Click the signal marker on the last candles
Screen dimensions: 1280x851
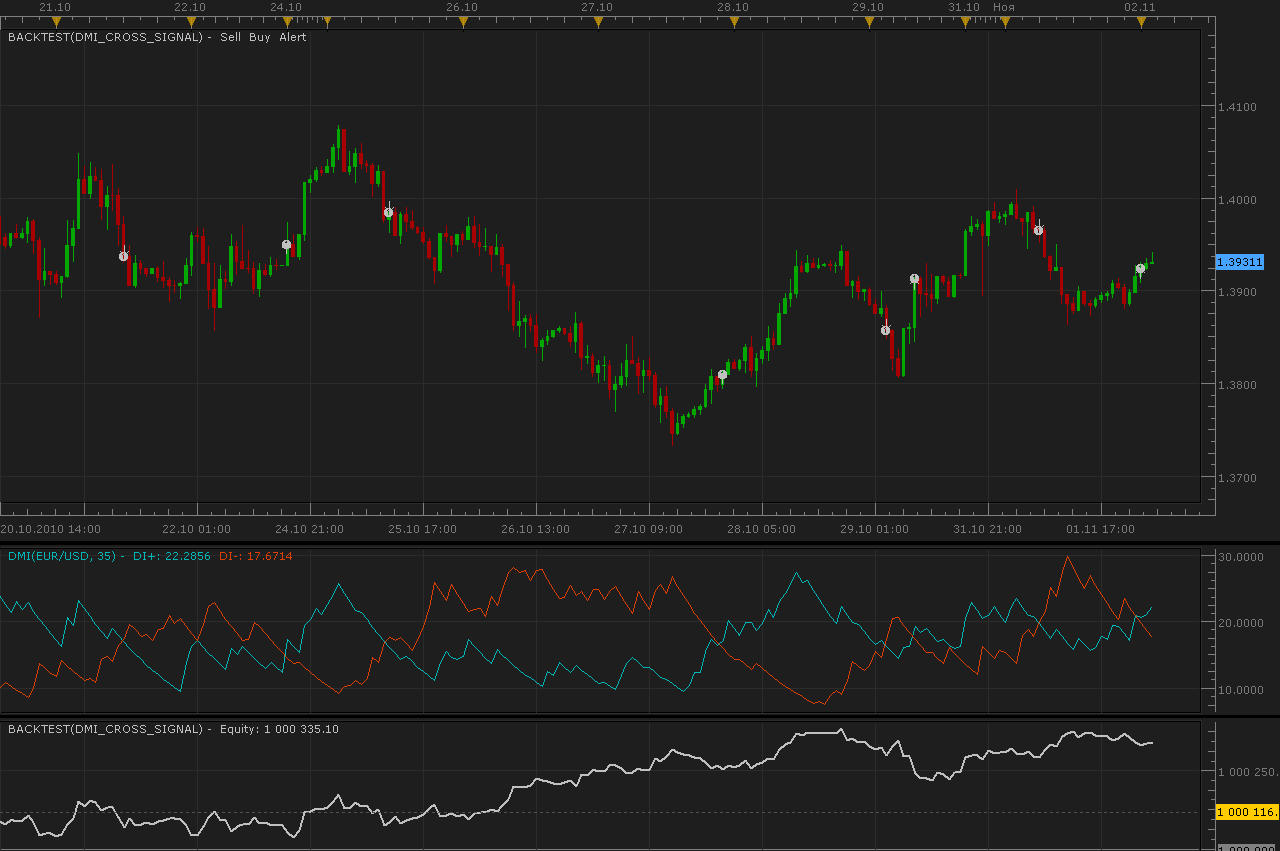1140,268
